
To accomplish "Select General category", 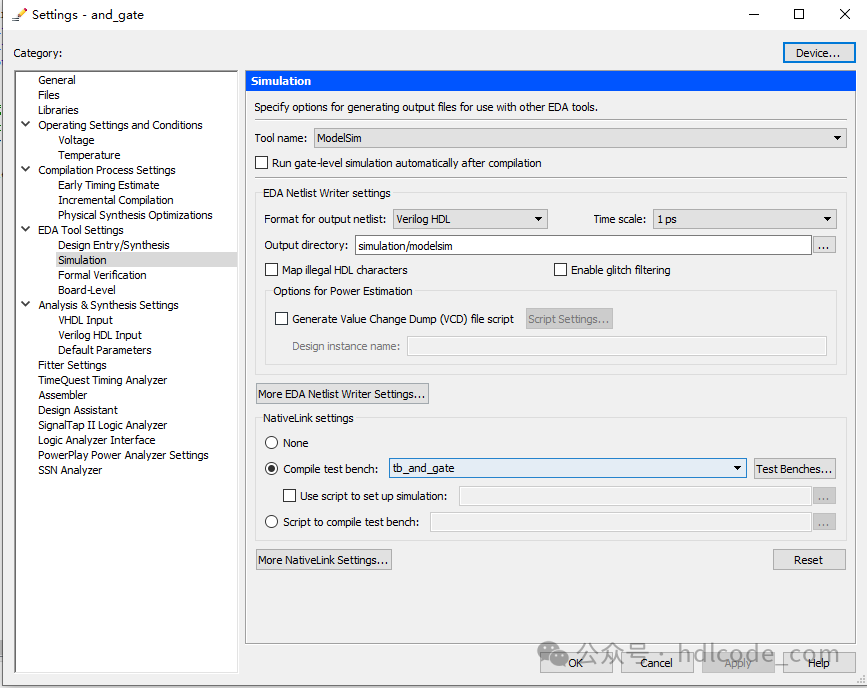I will pyautogui.click(x=56, y=80).
